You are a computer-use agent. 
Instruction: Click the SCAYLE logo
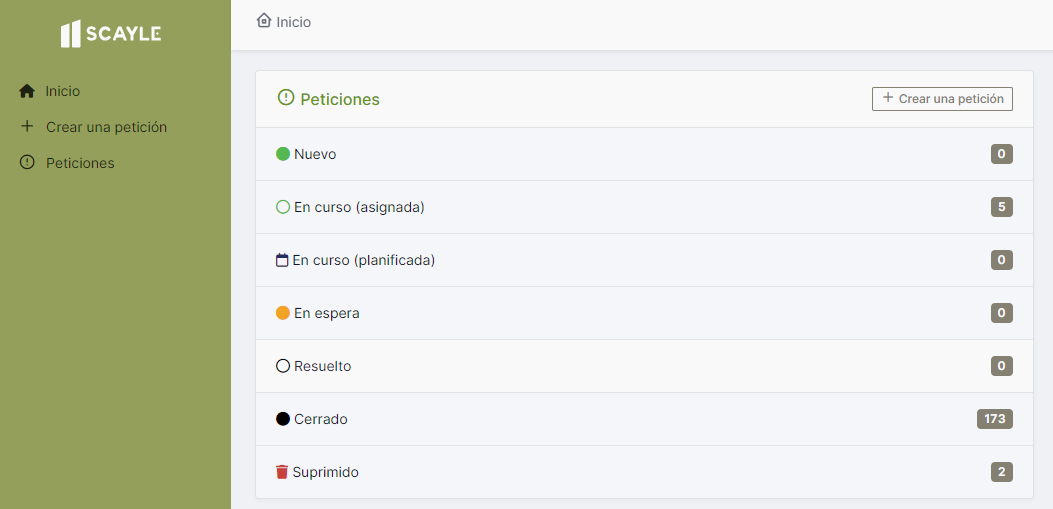[x=111, y=34]
